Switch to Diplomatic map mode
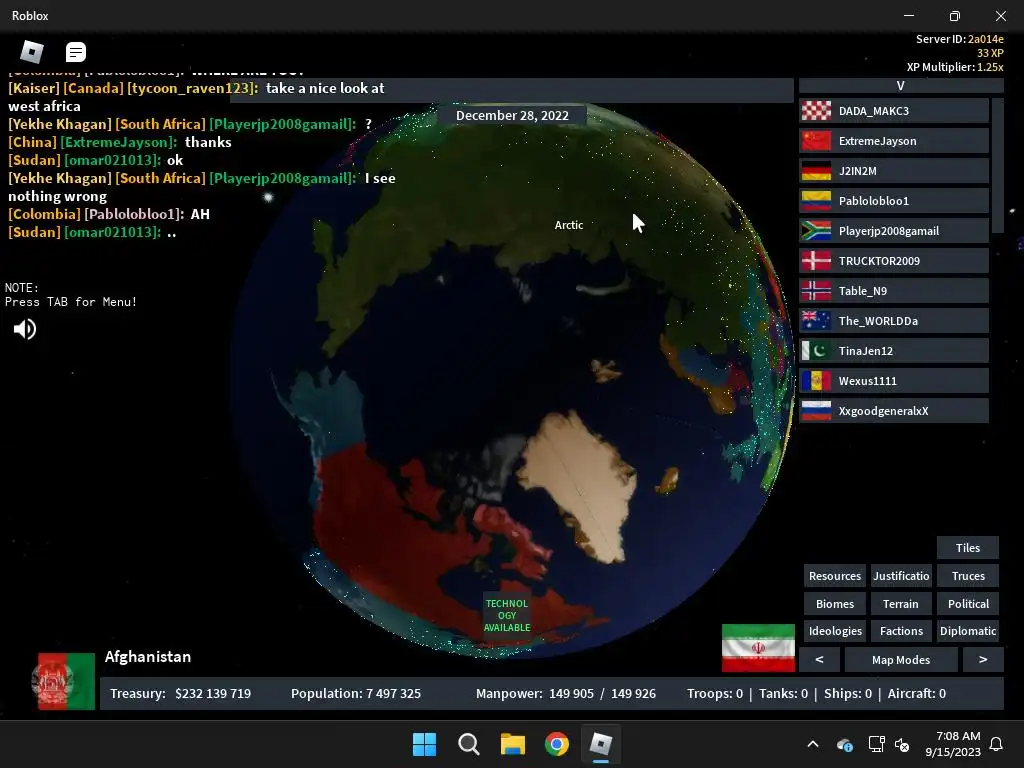1024x768 pixels. click(x=968, y=632)
